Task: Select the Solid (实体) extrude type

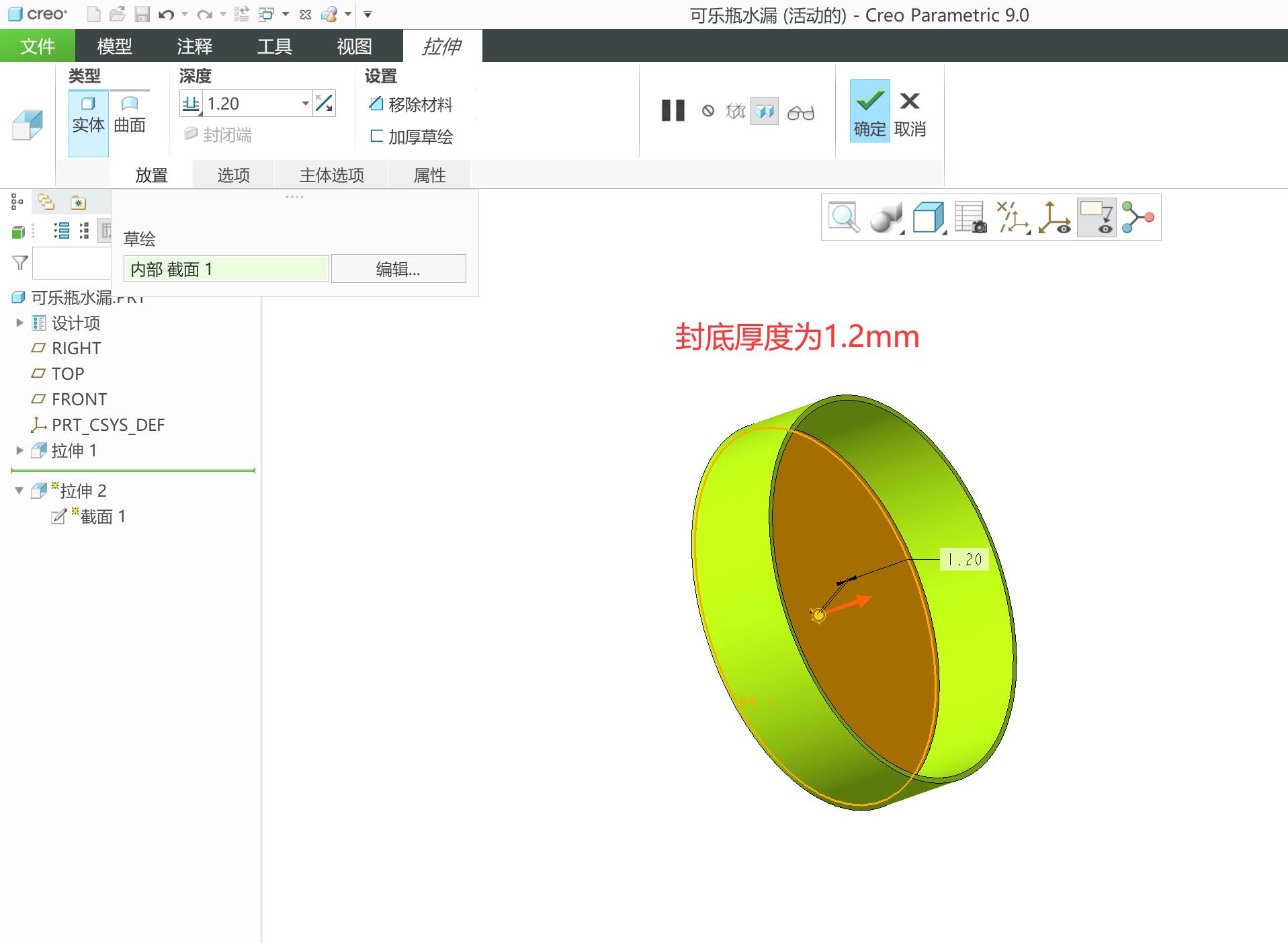Action: 88,123
